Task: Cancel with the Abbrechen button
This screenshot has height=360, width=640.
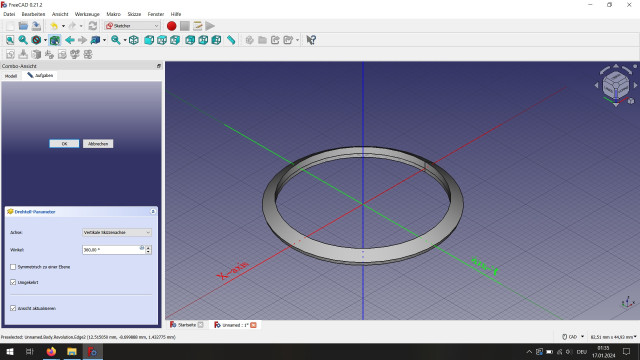Action: click(98, 144)
